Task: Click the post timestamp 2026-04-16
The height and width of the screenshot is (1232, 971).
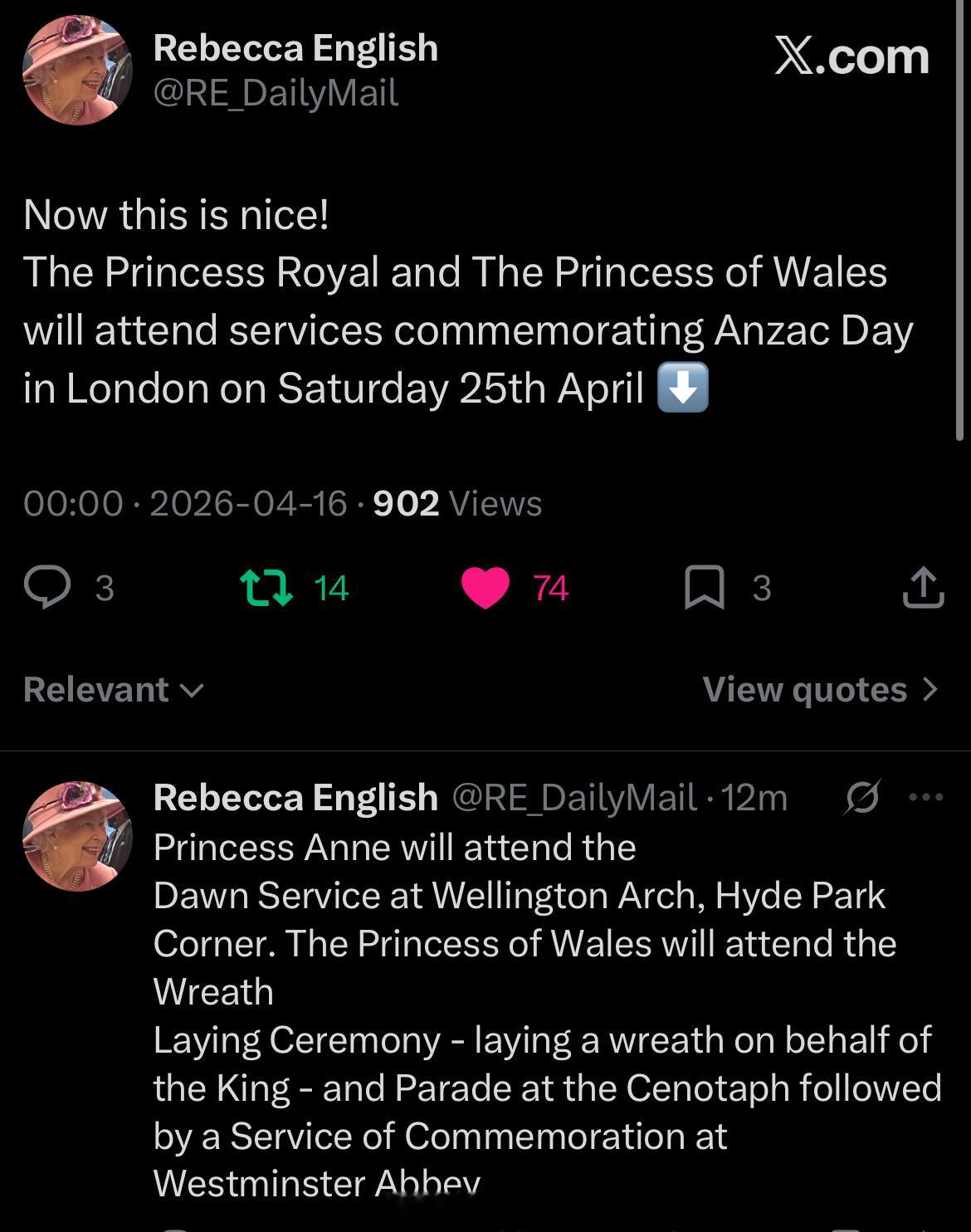Action: click(248, 504)
